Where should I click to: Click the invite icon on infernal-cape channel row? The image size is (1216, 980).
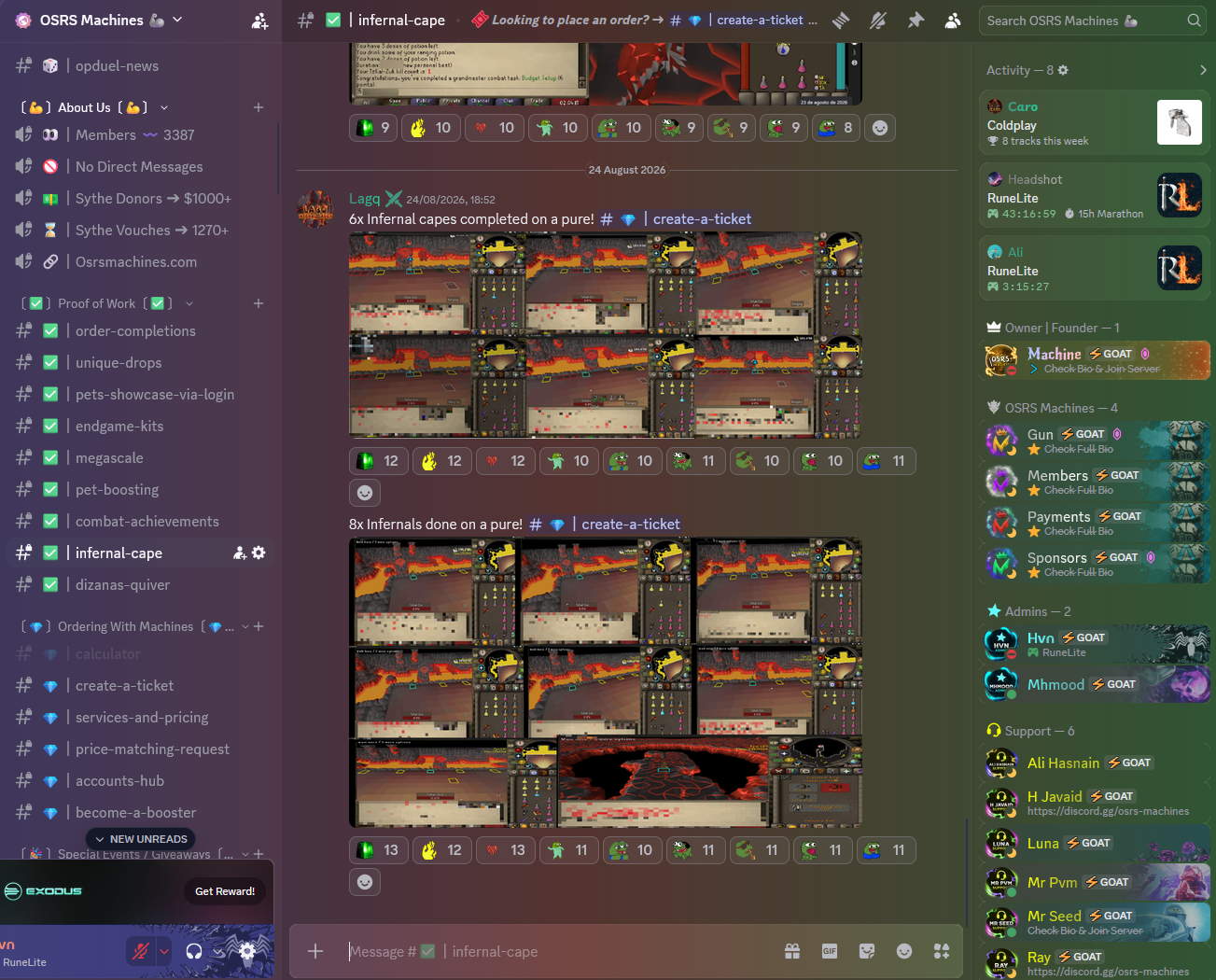240,553
